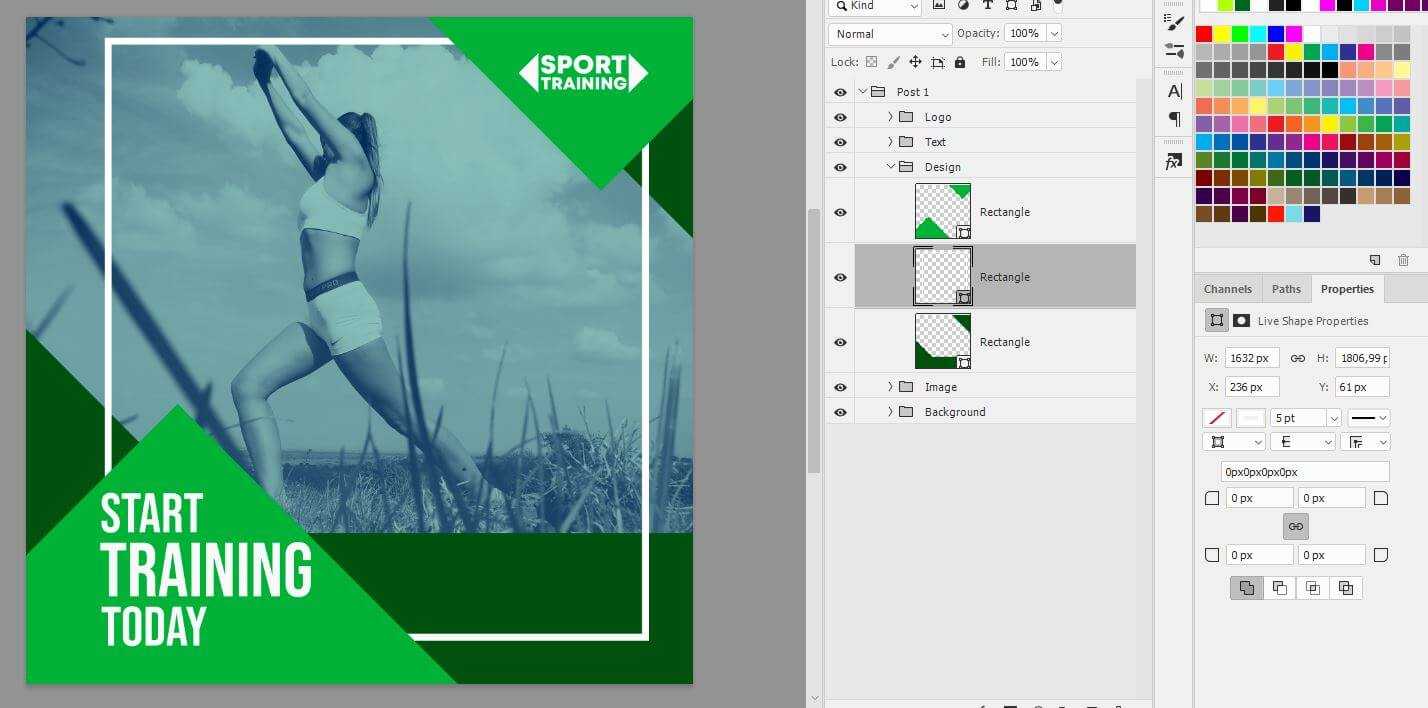Image resolution: width=1428 pixels, height=708 pixels.
Task: Click the lock position move icon
Action: (915, 62)
